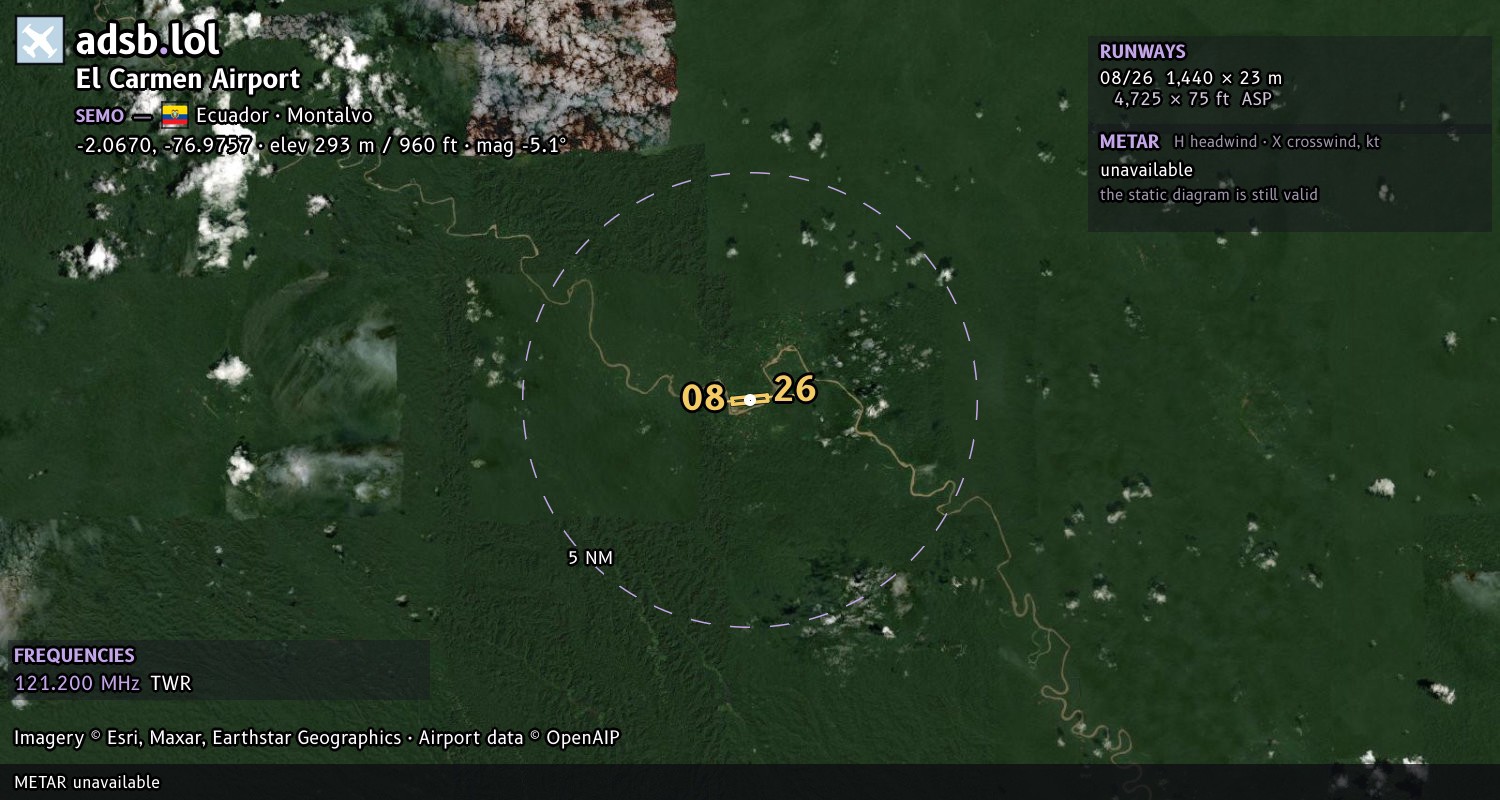Viewport: 1500px width, 800px height.
Task: Click the 5 NM range ring label
Action: (590, 558)
